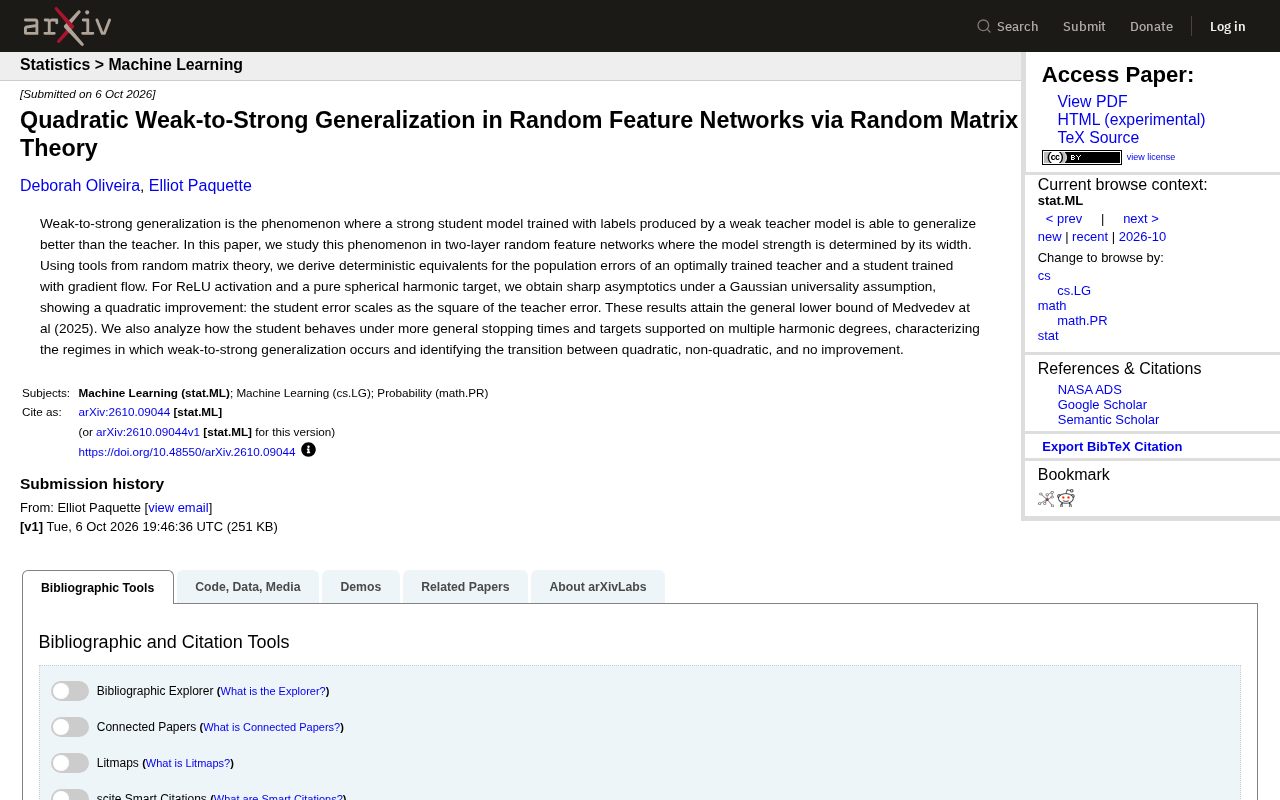Select the Demos tab
This screenshot has width=1280, height=800.
click(361, 587)
